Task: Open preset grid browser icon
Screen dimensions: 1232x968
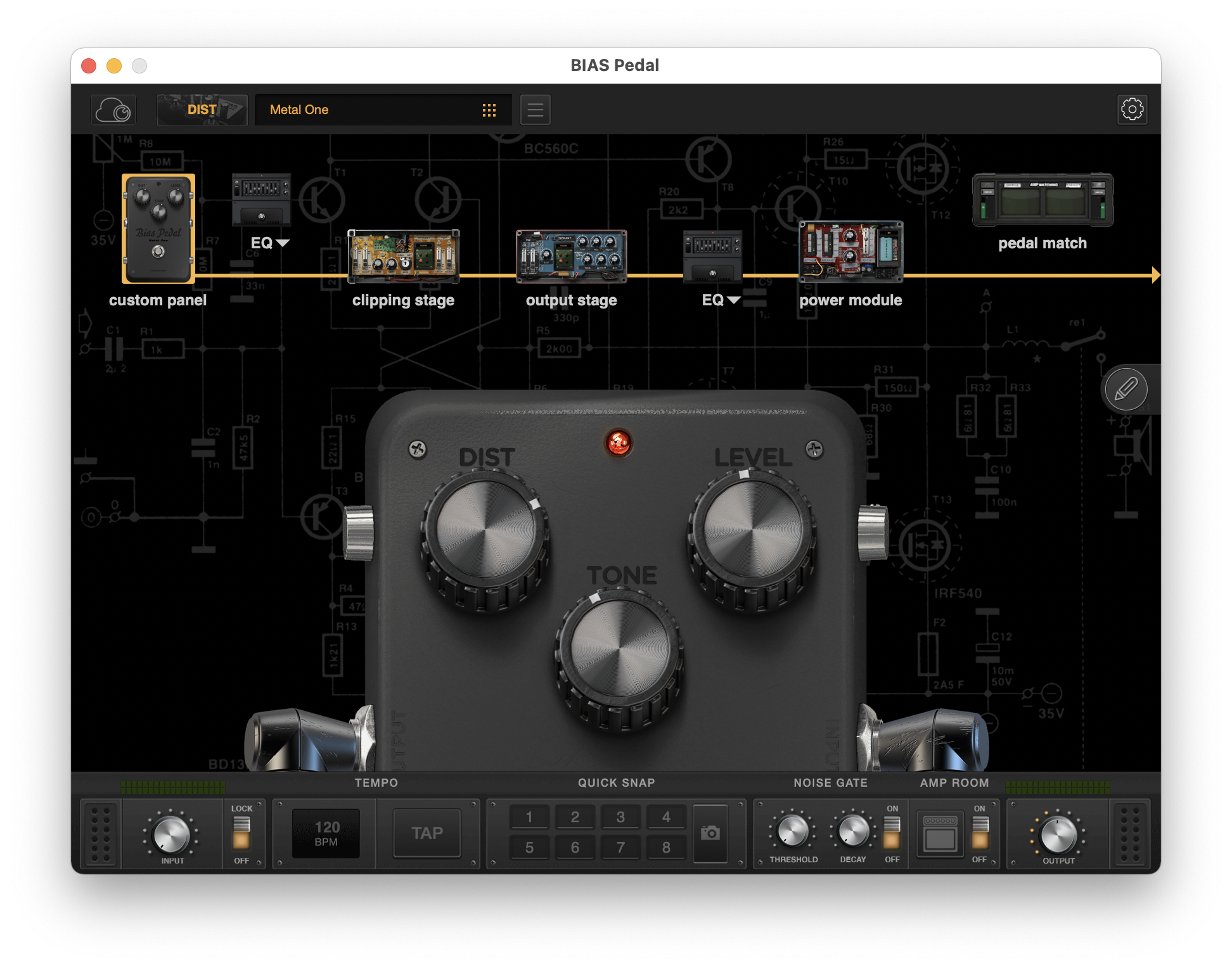Action: pos(489,110)
